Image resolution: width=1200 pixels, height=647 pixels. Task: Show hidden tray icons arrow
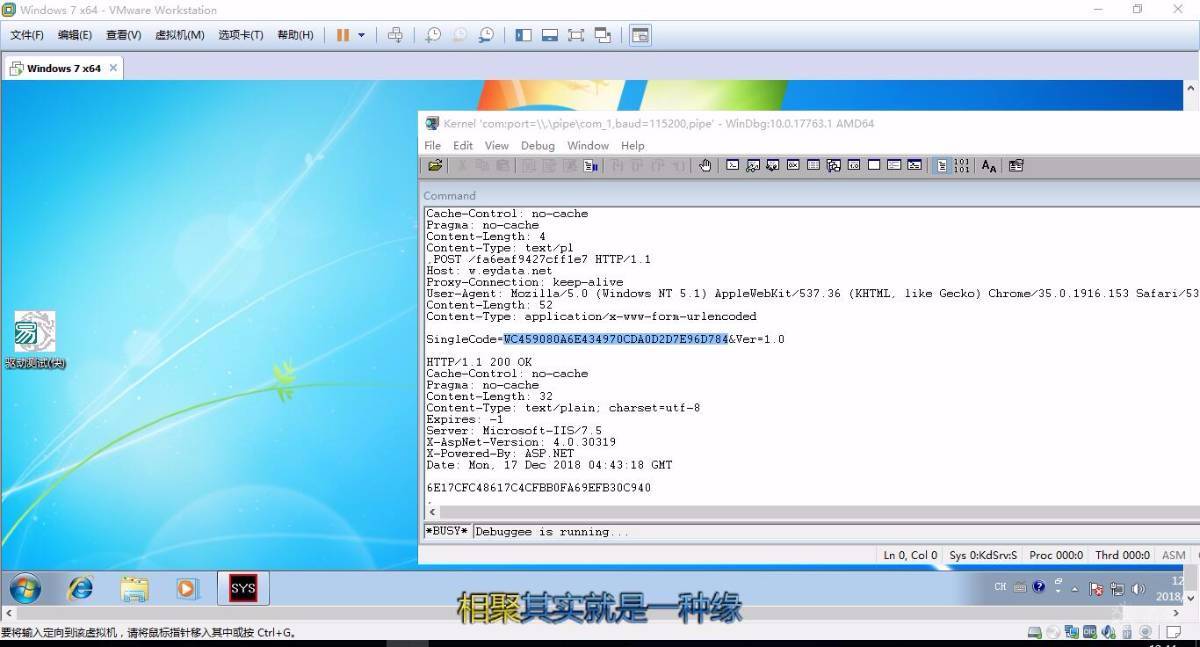[x=1076, y=588]
